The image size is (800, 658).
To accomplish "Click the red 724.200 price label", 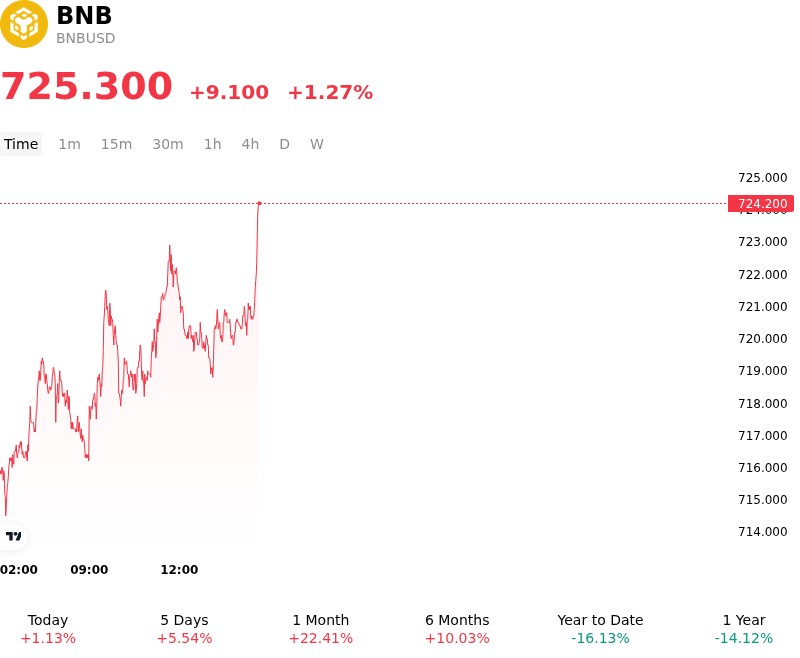I will 761,204.
